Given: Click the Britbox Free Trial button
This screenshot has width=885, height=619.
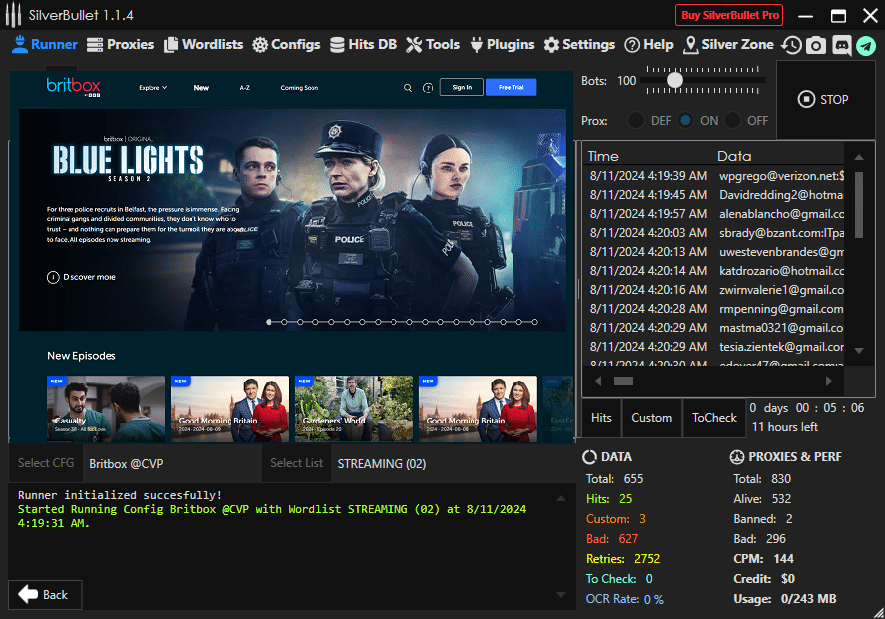Looking at the screenshot, I should click(511, 87).
